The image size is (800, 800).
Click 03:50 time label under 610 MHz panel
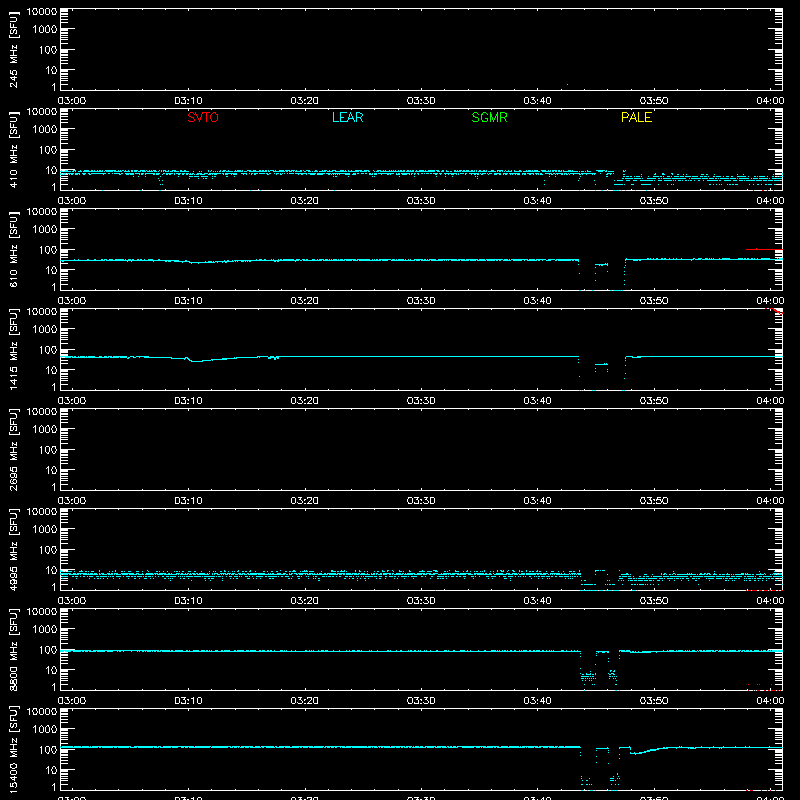point(654,301)
